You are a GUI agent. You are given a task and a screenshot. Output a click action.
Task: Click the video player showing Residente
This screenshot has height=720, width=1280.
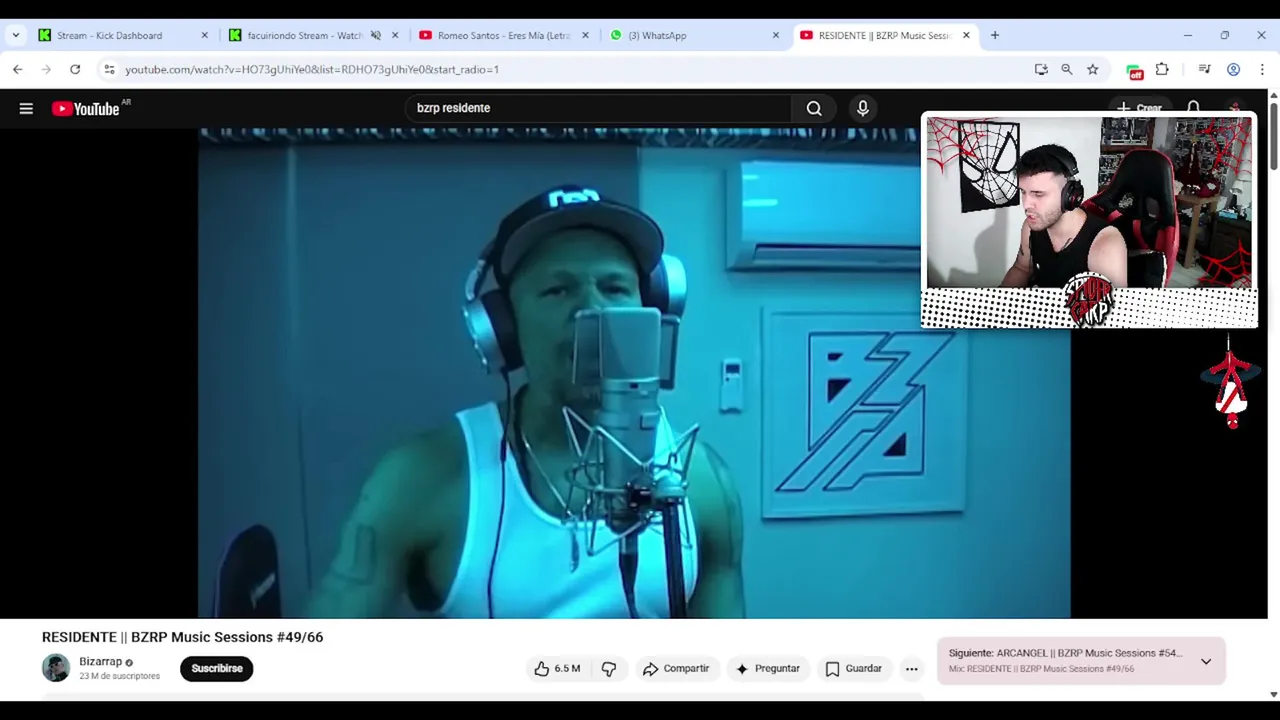click(634, 372)
